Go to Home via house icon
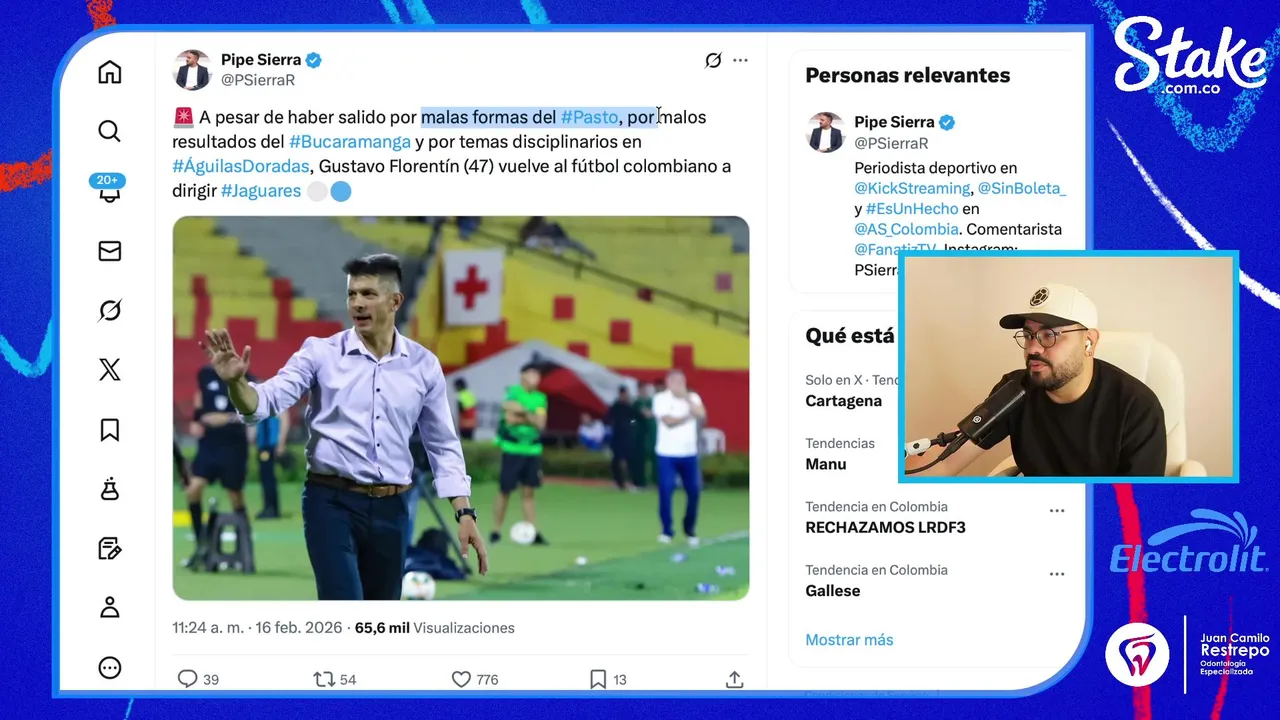Image resolution: width=1280 pixels, height=720 pixels. point(110,72)
